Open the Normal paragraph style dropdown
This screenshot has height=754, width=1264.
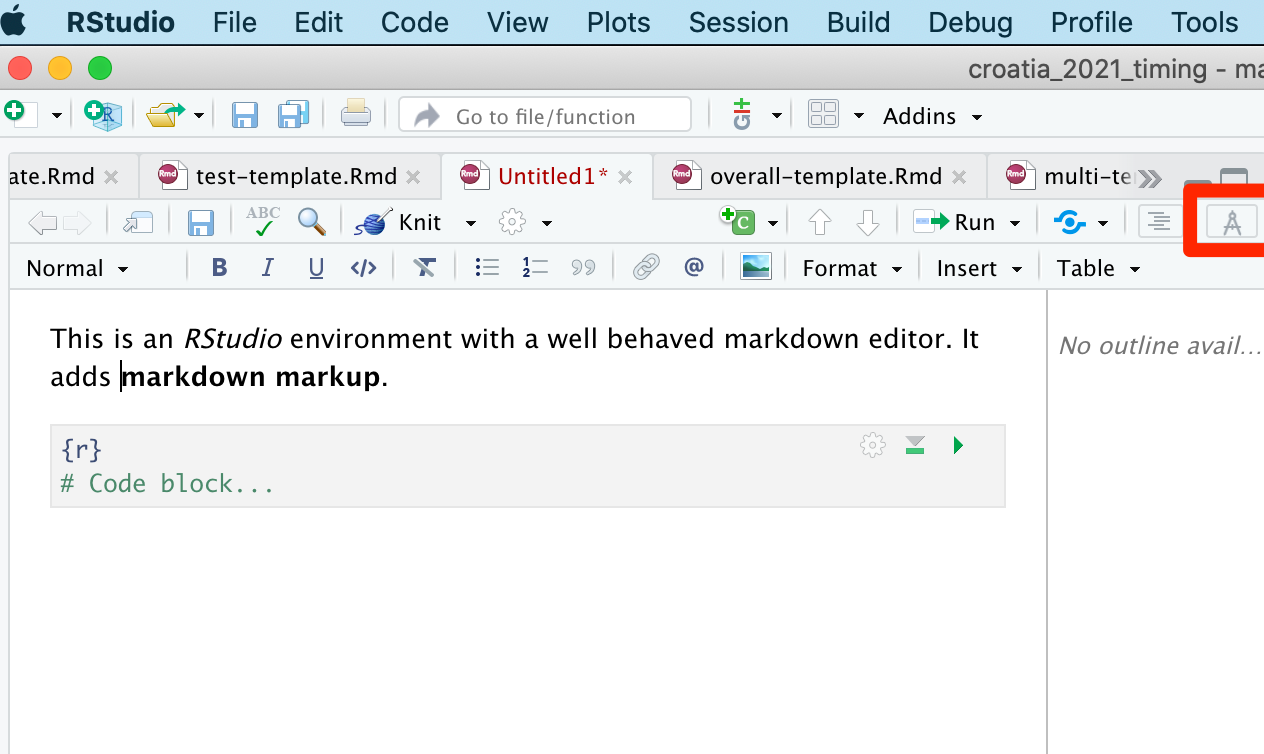[x=77, y=268]
